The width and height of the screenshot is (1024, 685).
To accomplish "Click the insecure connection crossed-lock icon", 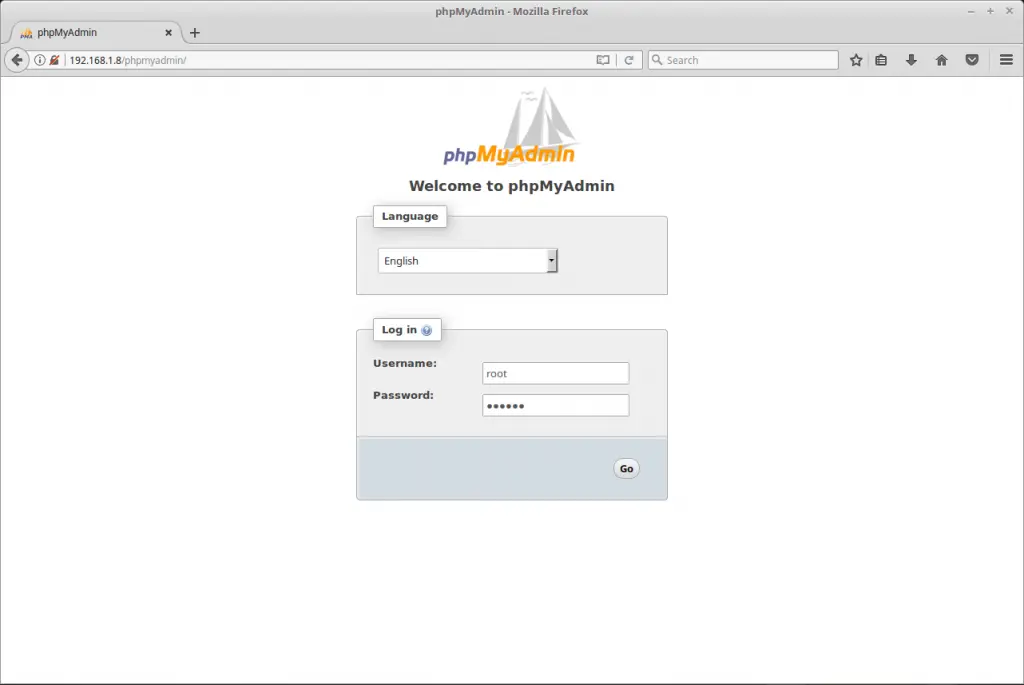I will [x=54, y=60].
